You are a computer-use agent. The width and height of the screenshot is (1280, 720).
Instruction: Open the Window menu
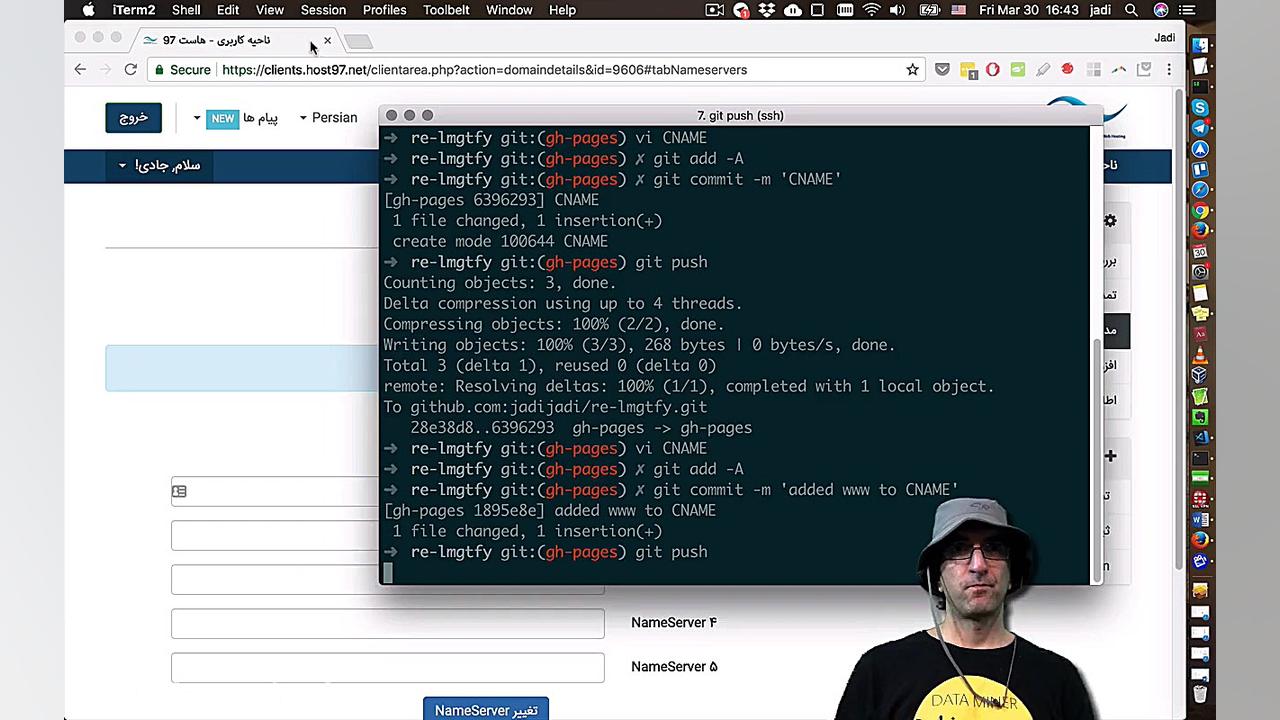coord(509,10)
